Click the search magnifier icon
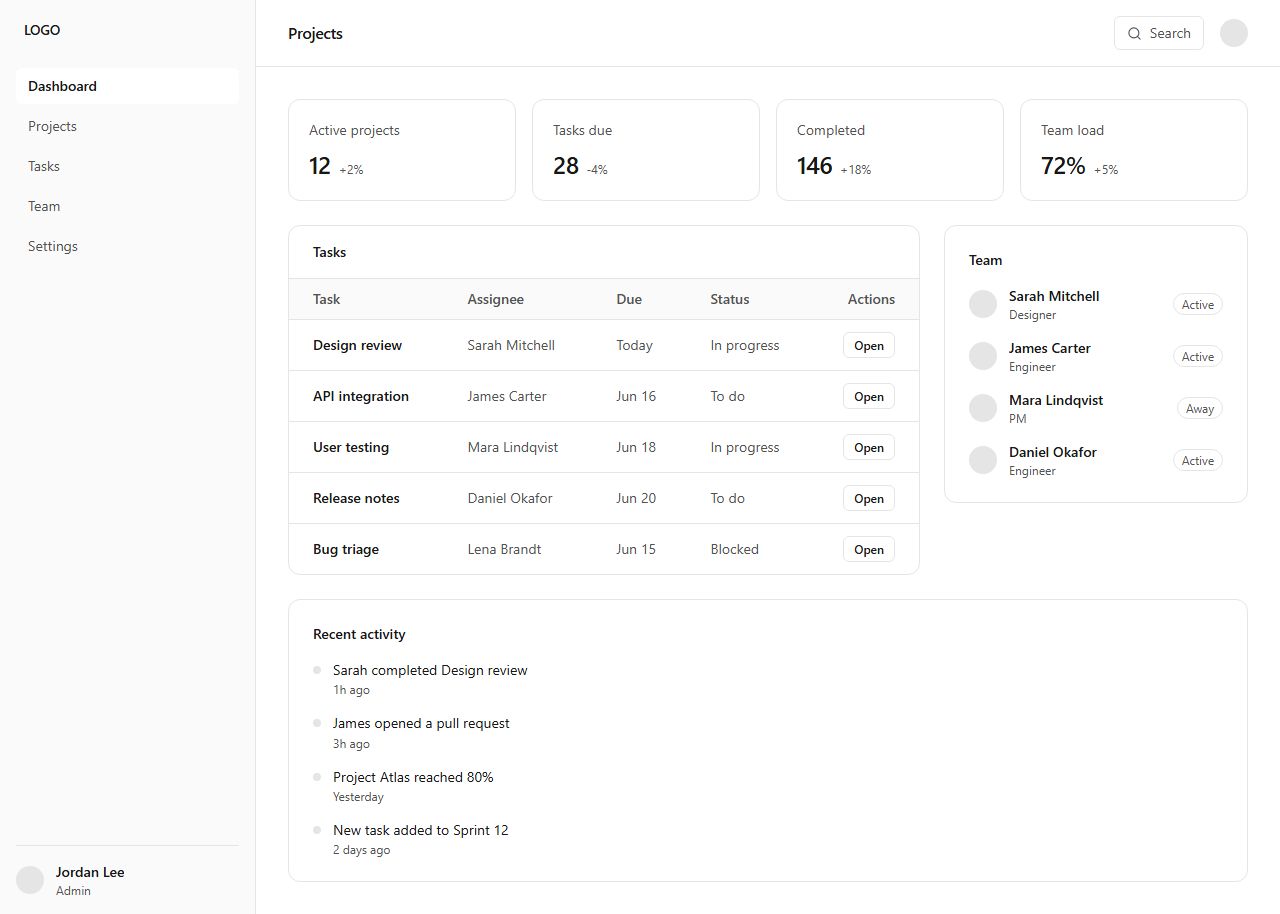Image resolution: width=1280 pixels, height=914 pixels. pyautogui.click(x=1134, y=33)
